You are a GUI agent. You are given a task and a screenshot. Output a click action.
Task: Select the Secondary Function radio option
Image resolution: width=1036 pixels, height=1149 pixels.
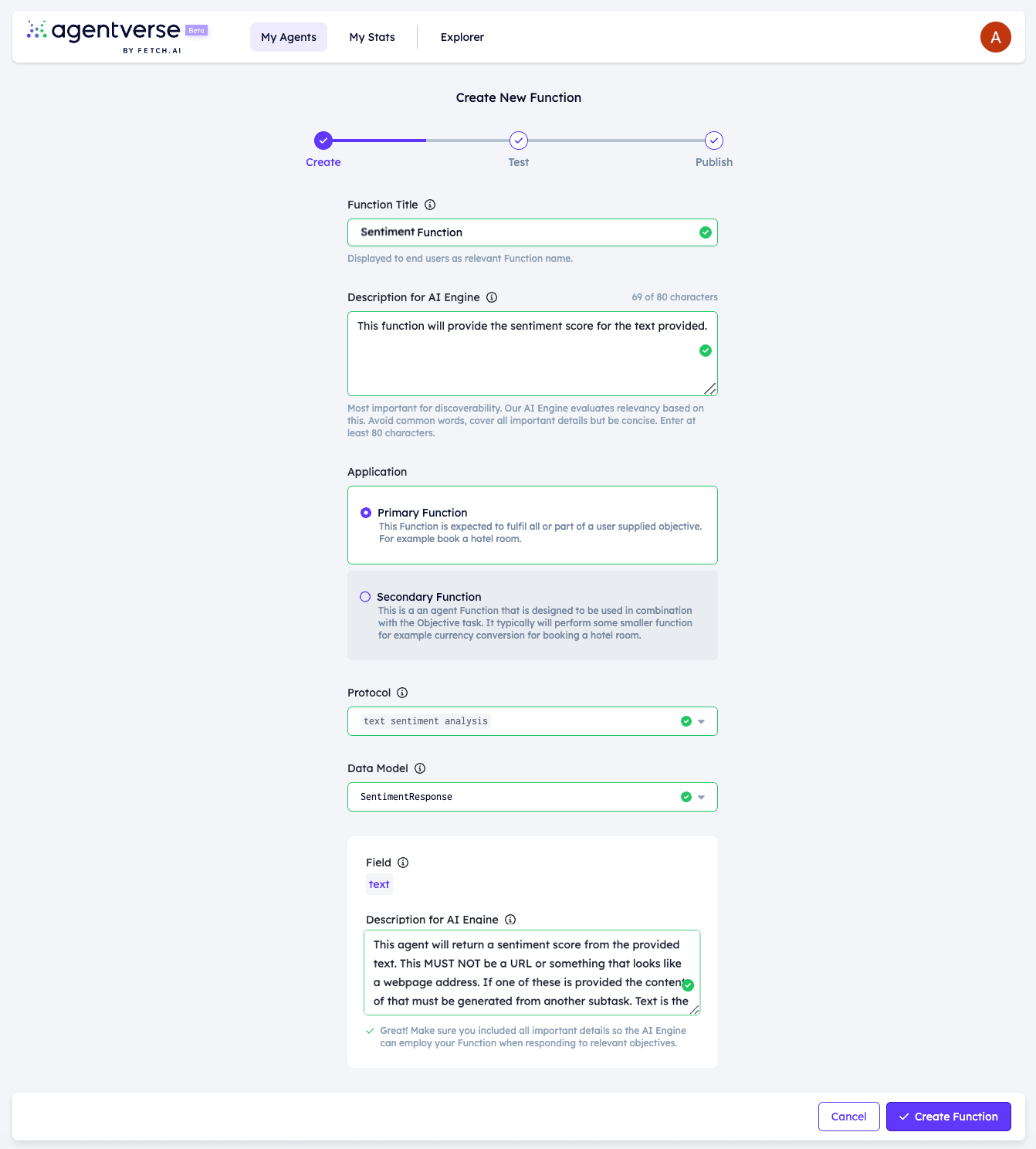[x=365, y=597]
